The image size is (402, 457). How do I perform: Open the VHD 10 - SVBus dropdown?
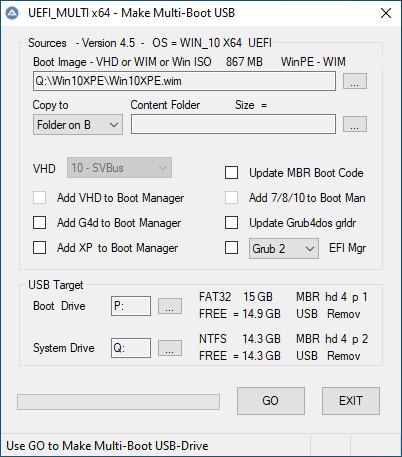click(119, 168)
